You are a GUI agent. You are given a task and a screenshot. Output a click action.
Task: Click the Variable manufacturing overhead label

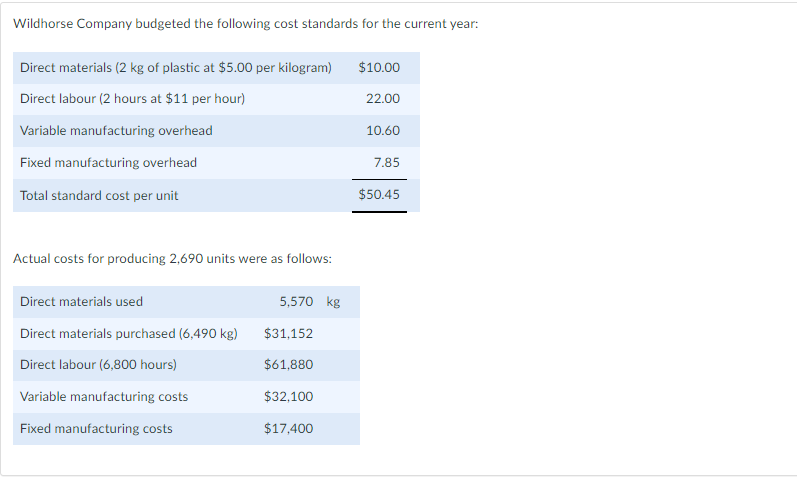pos(116,131)
